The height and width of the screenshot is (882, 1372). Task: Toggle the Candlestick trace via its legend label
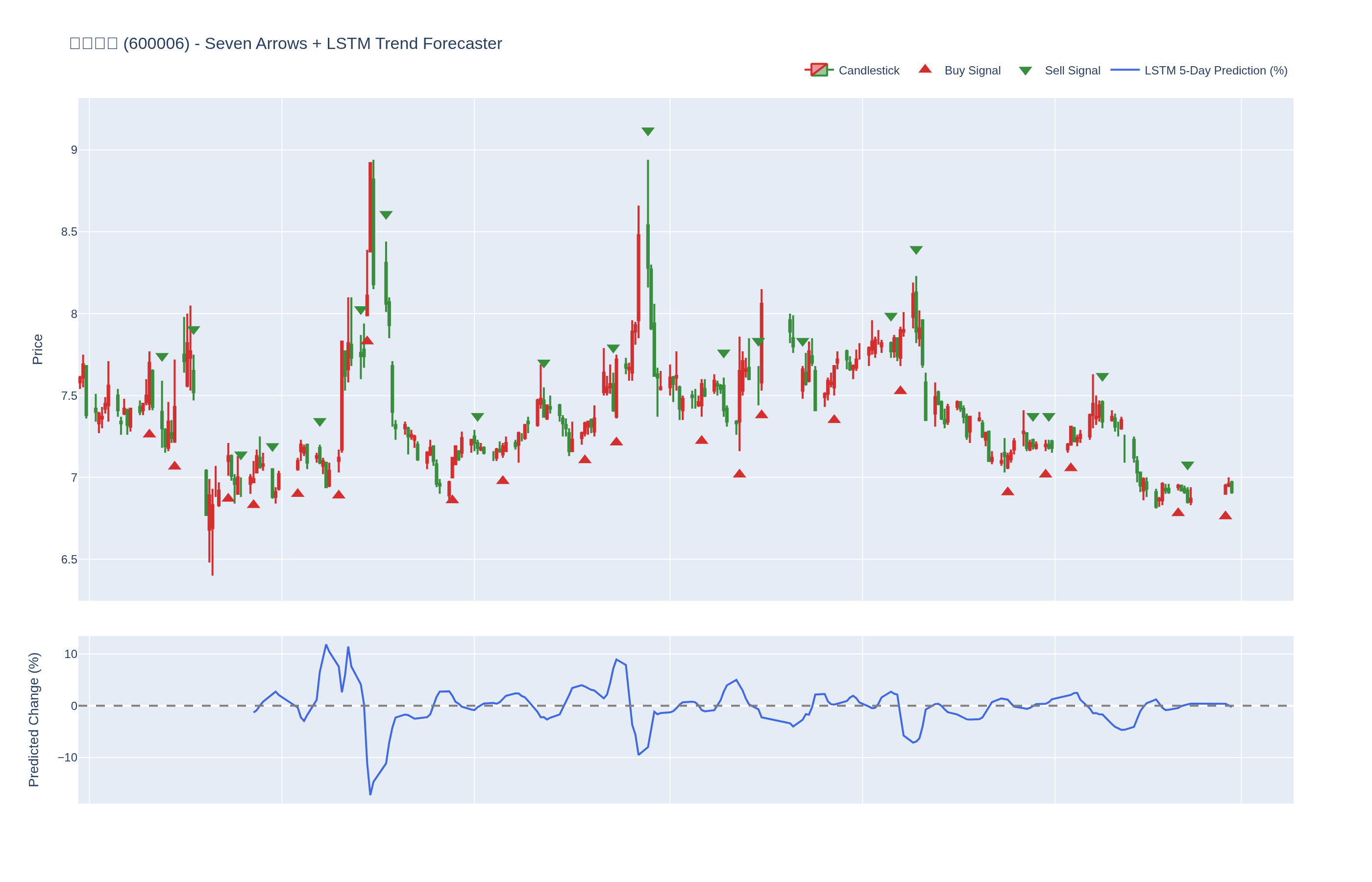point(868,71)
